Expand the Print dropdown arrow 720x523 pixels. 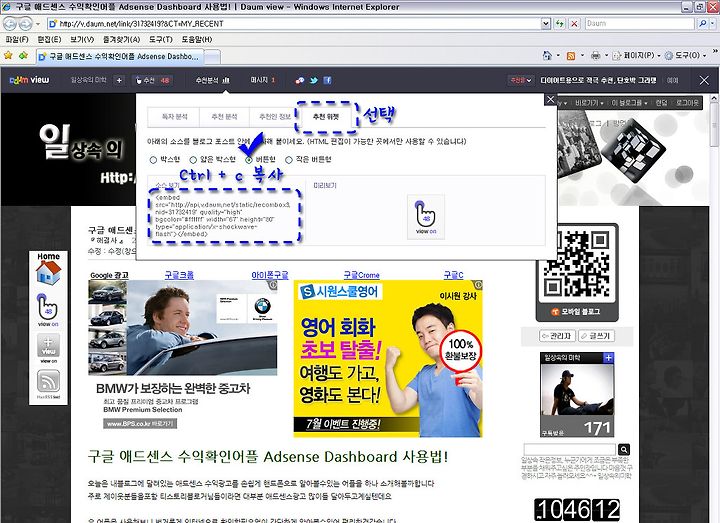(x=606, y=56)
